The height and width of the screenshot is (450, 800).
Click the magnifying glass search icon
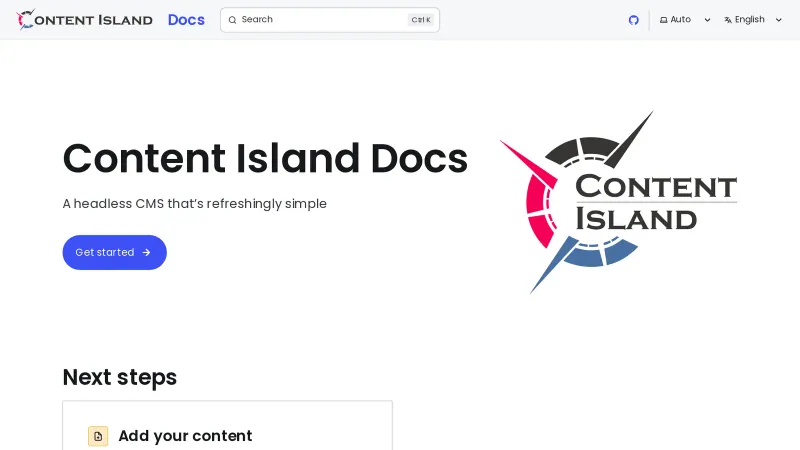pos(232,20)
